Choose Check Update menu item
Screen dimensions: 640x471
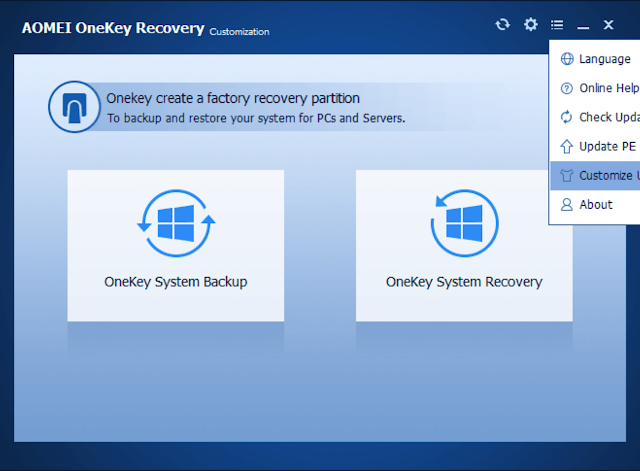coord(595,117)
